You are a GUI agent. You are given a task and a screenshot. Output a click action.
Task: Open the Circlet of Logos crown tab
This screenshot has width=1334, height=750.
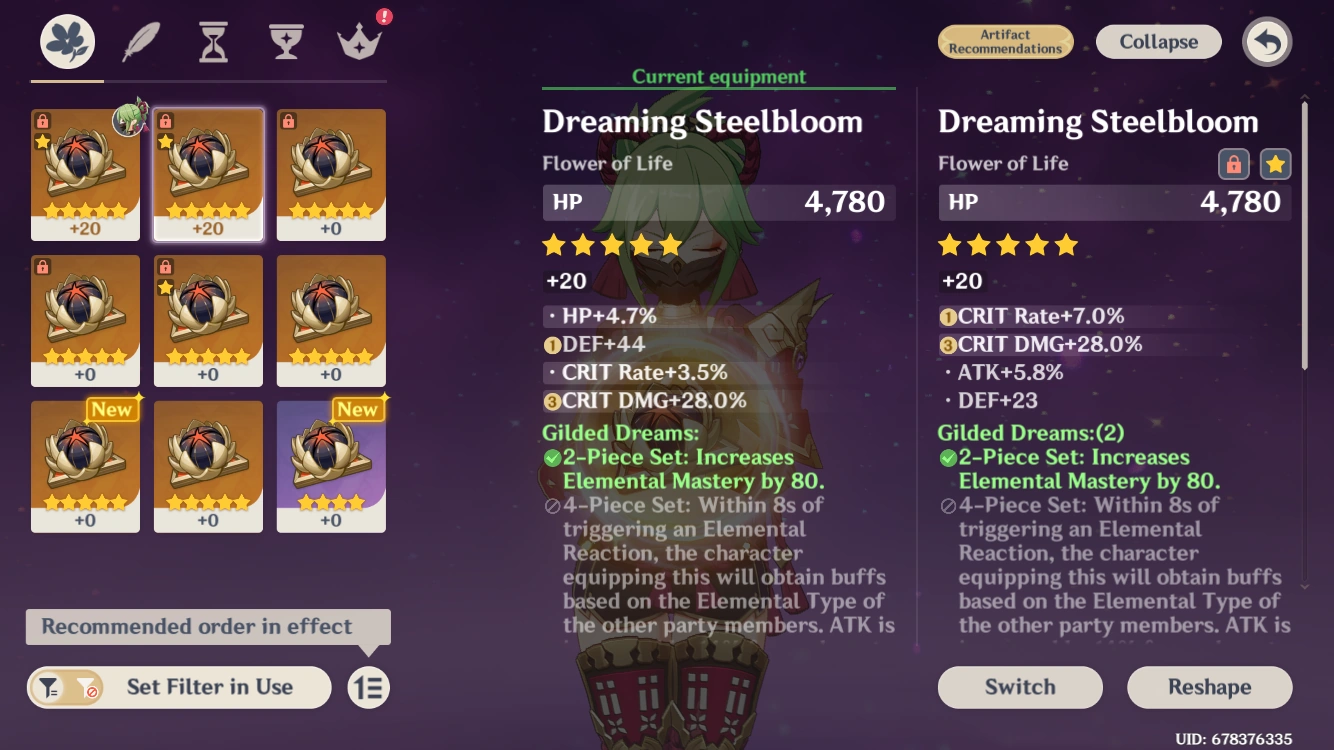pyautogui.click(x=359, y=43)
